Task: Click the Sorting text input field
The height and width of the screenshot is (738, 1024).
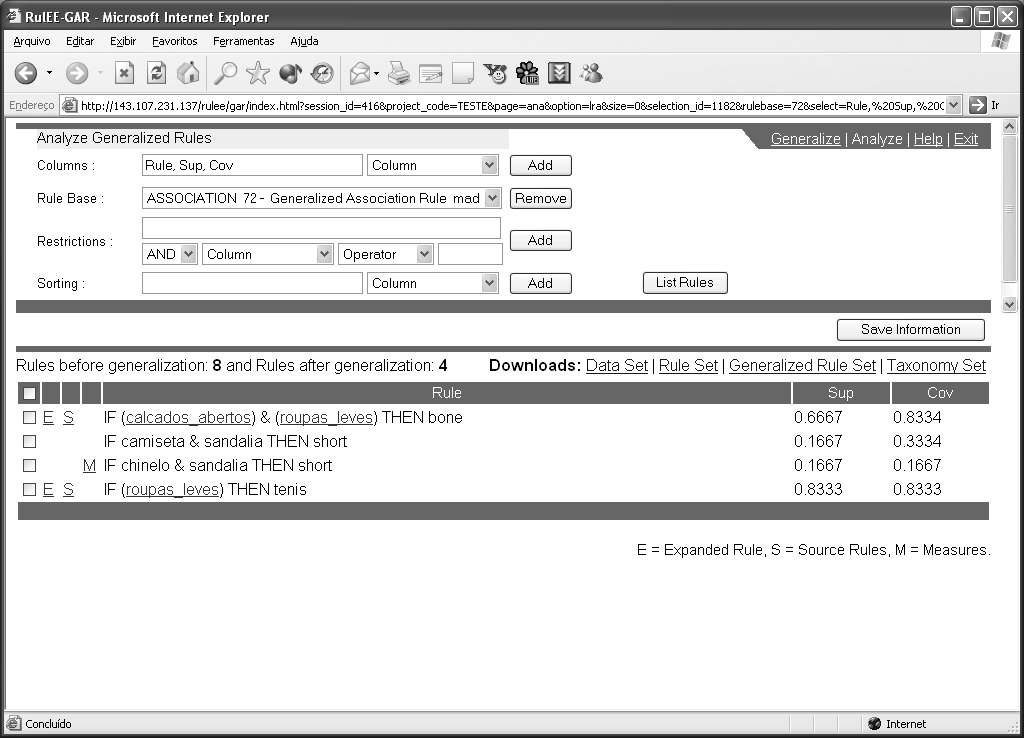Action: 252,284
